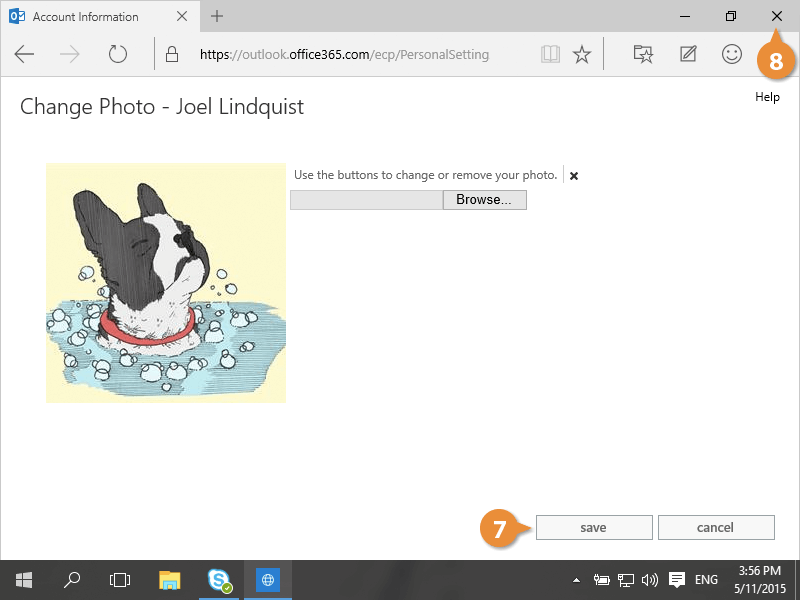Send feedback using the smiley icon
The width and height of the screenshot is (800, 600).
pyautogui.click(x=732, y=54)
